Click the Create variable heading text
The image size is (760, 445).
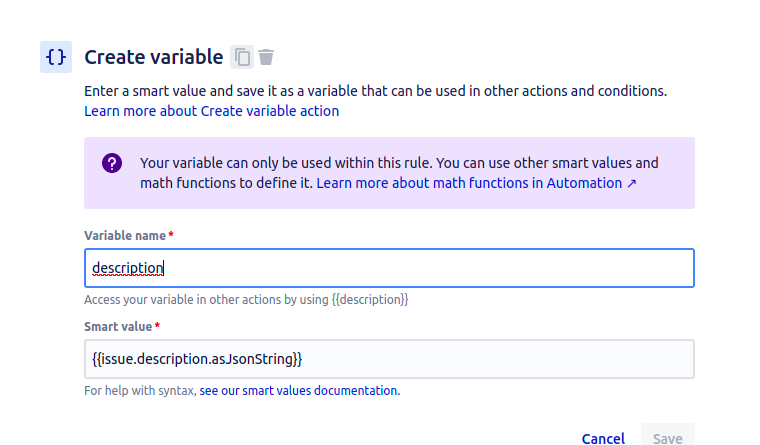154,57
